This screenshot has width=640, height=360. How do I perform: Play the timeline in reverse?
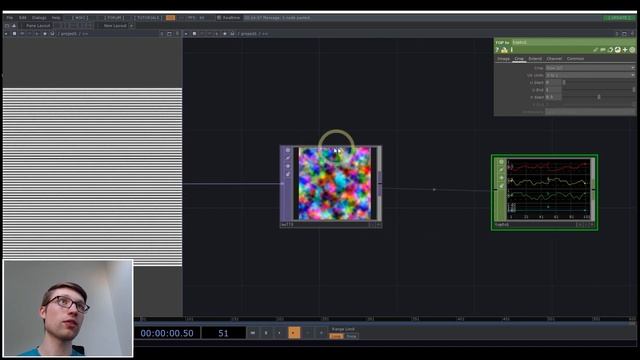point(280,333)
